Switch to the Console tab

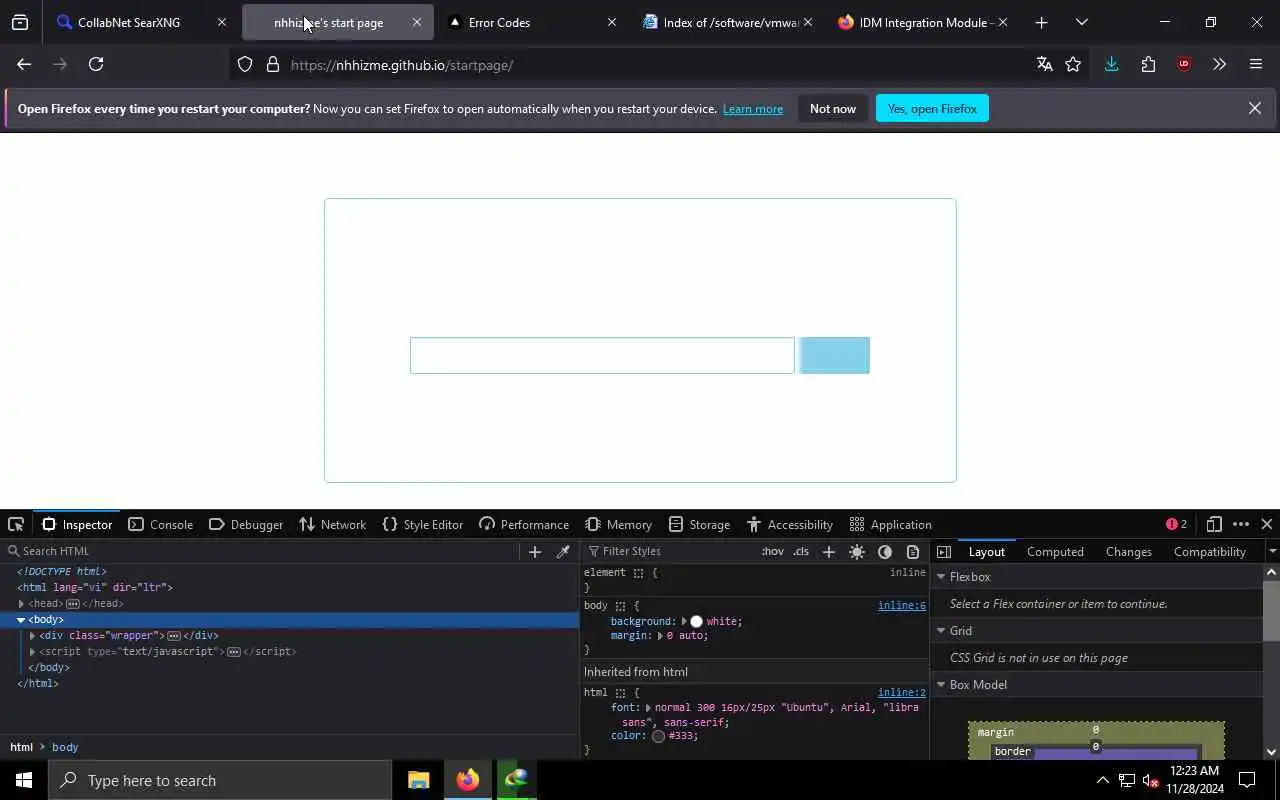click(x=161, y=524)
